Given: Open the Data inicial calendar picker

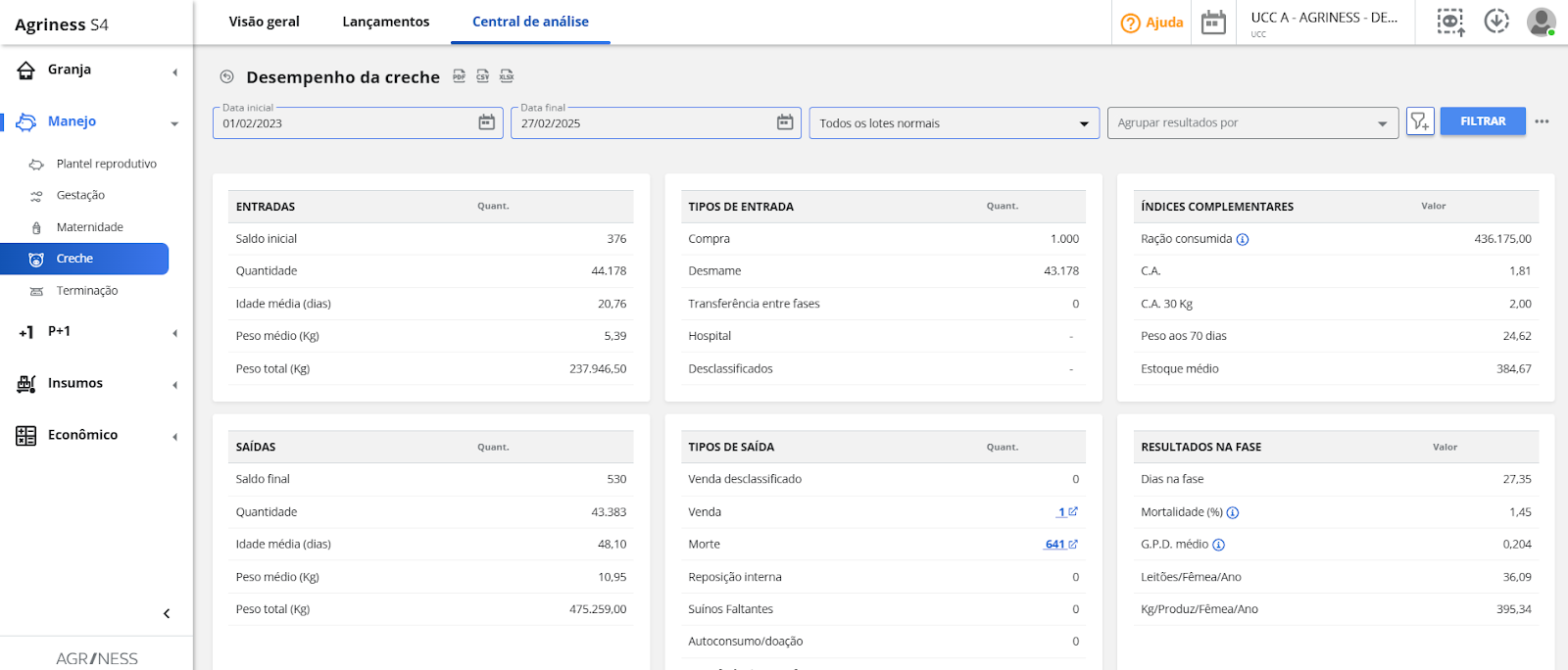Looking at the screenshot, I should [x=486, y=122].
